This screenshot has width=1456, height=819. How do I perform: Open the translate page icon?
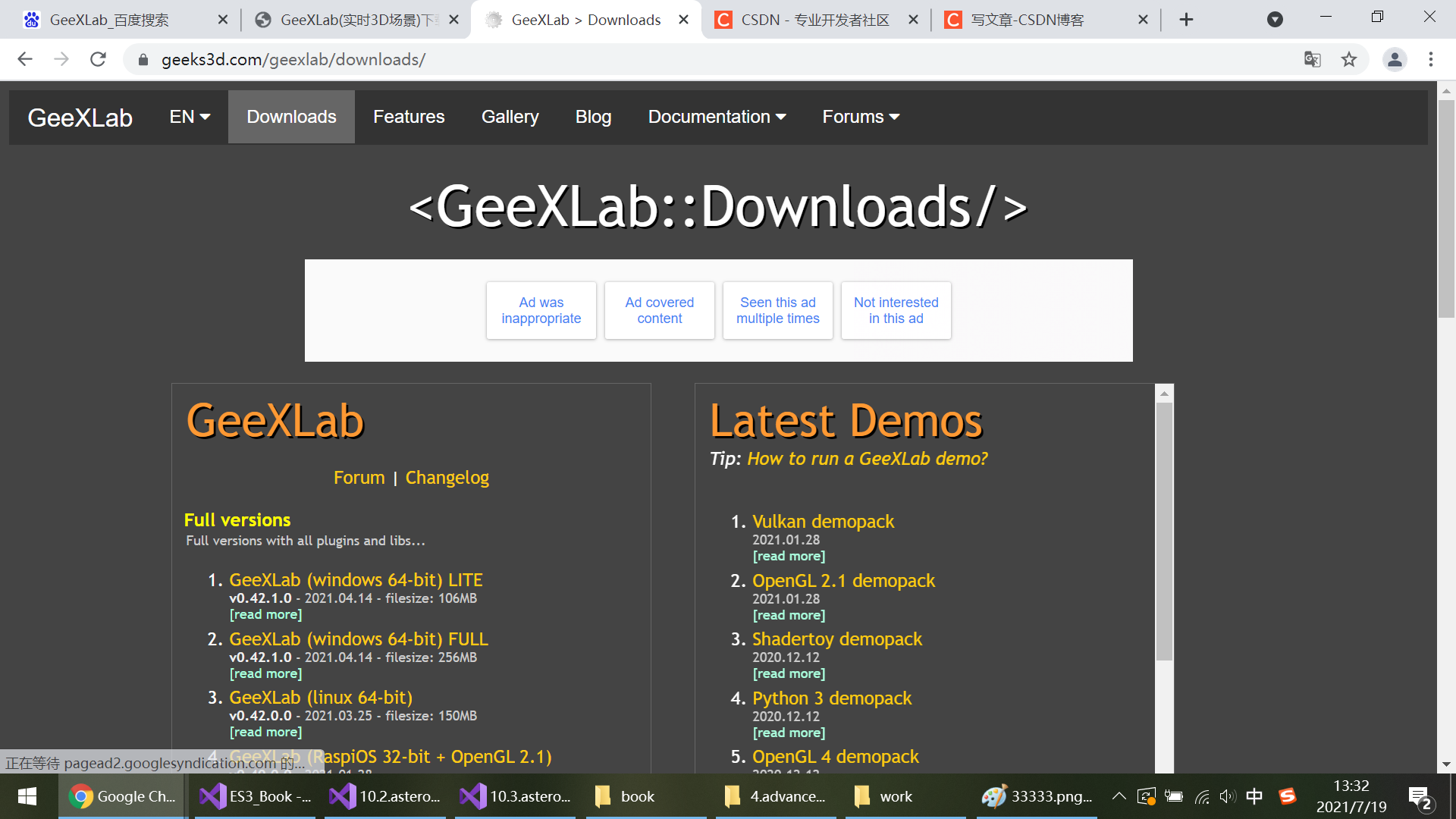pos(1311,59)
